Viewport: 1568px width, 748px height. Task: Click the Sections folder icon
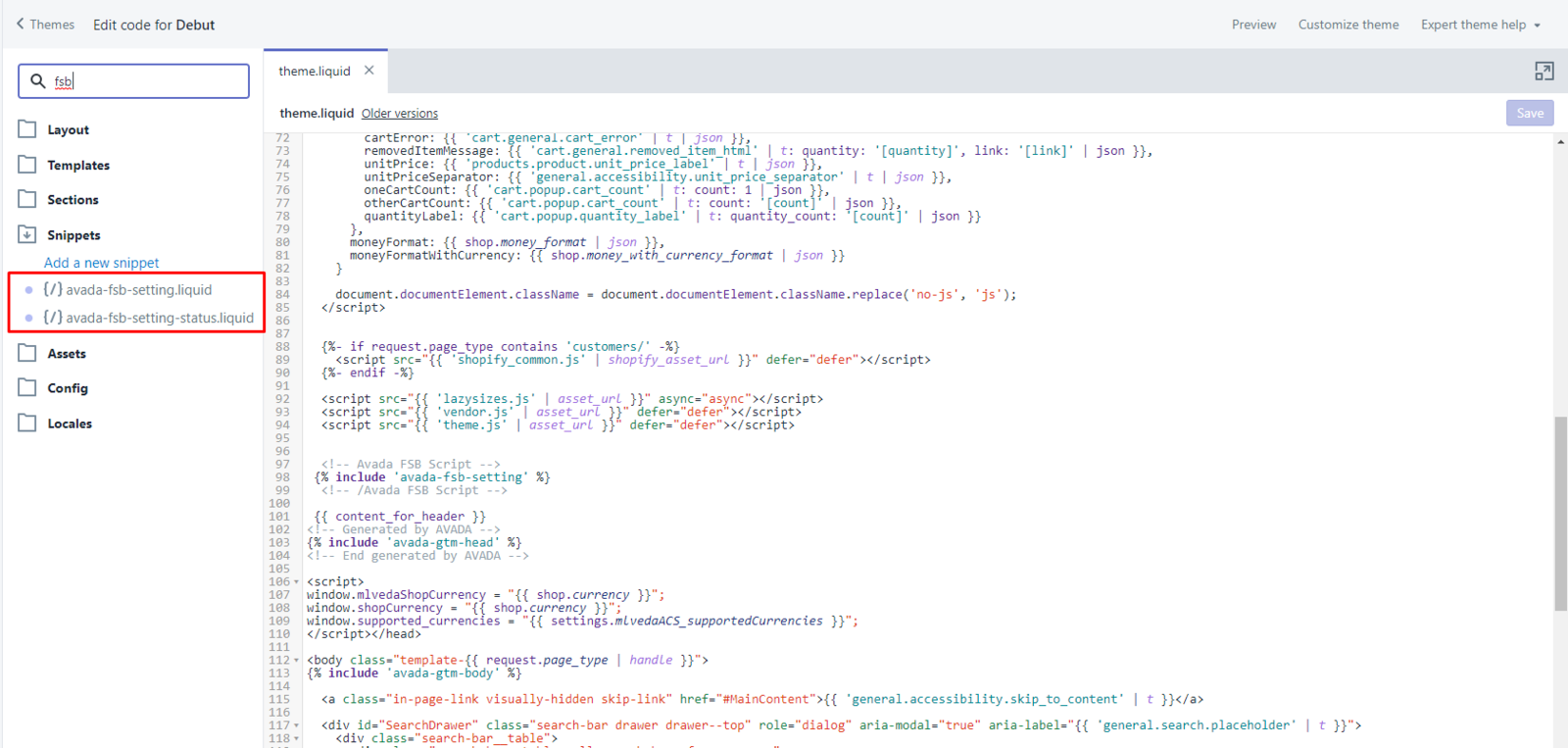pos(27,199)
